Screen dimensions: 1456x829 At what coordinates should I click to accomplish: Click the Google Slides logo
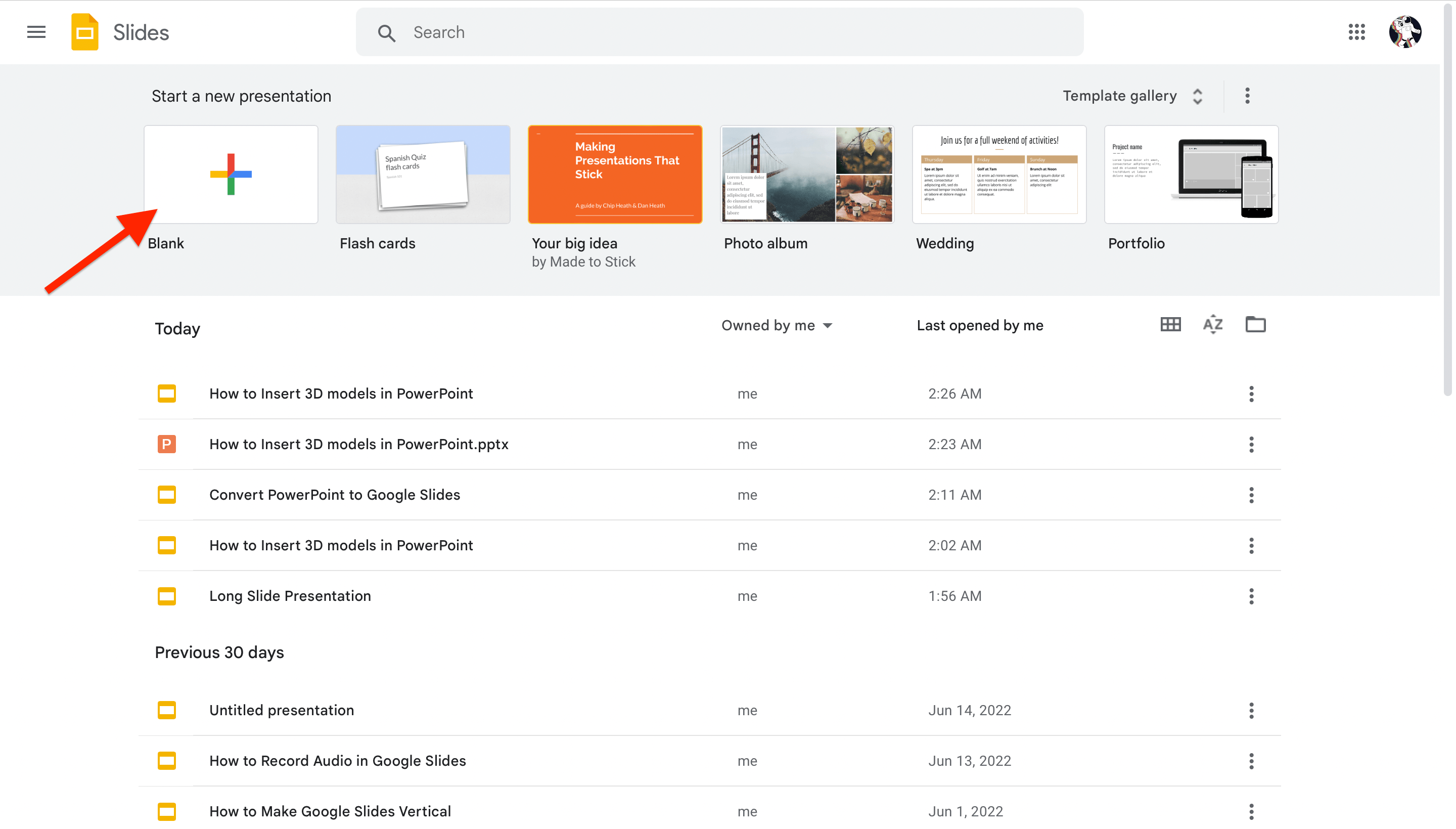(84, 32)
